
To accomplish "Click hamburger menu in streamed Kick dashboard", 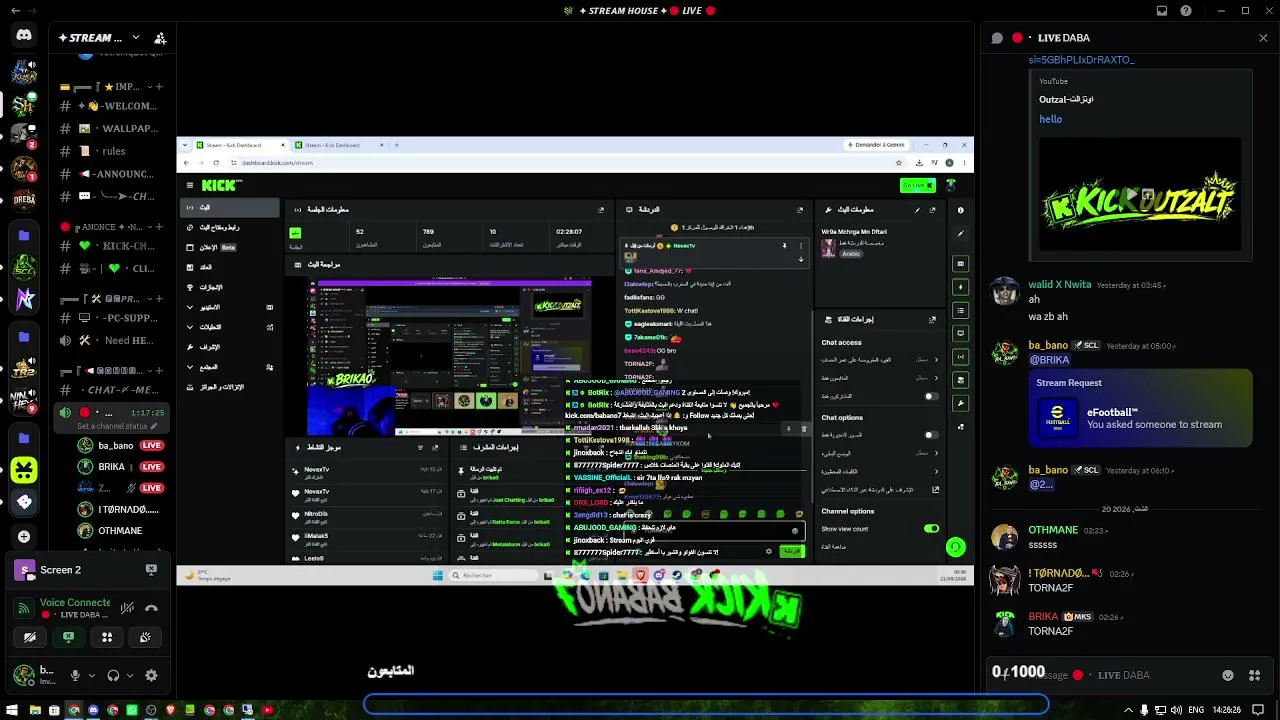I will coord(190,185).
